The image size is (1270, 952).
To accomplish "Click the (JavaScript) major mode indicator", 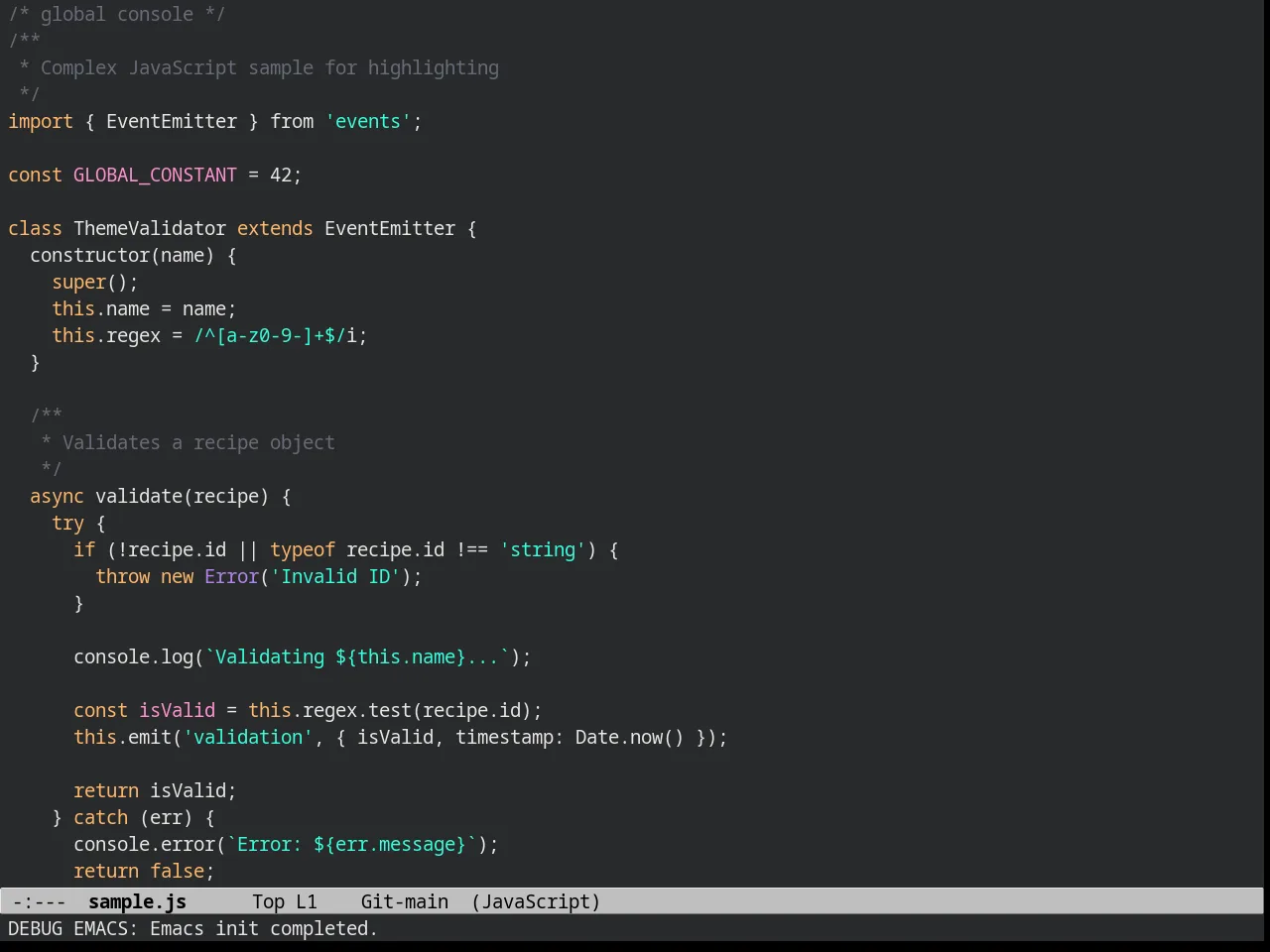I will 536,901.
